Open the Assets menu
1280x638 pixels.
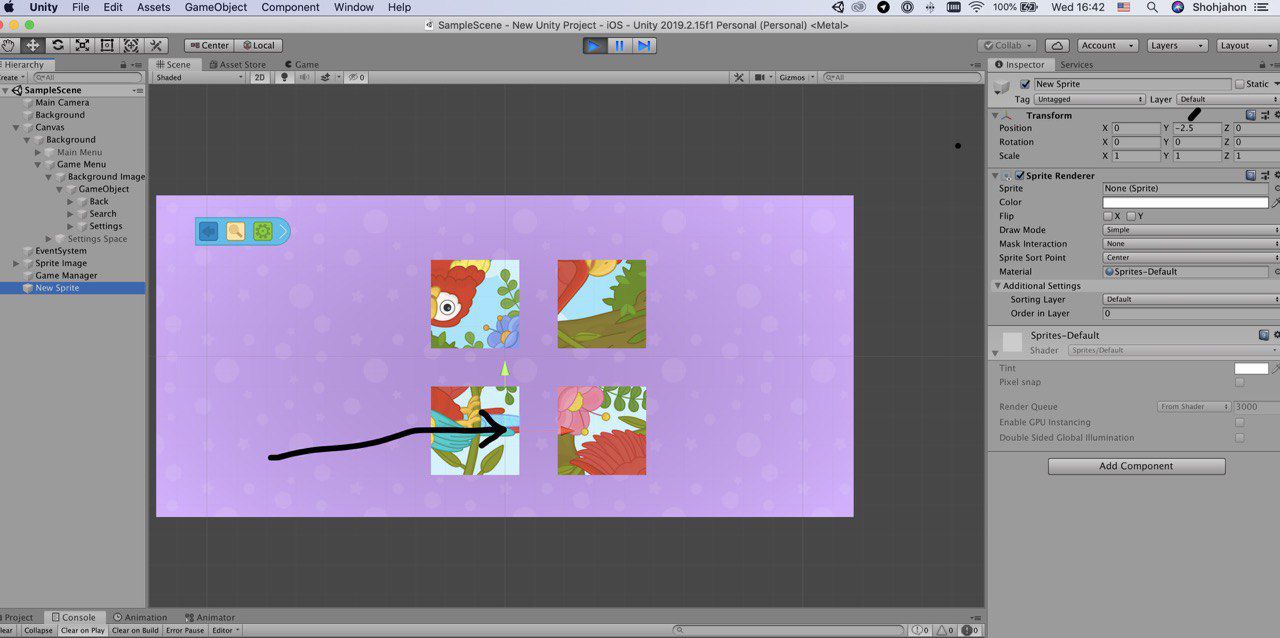[x=153, y=7]
